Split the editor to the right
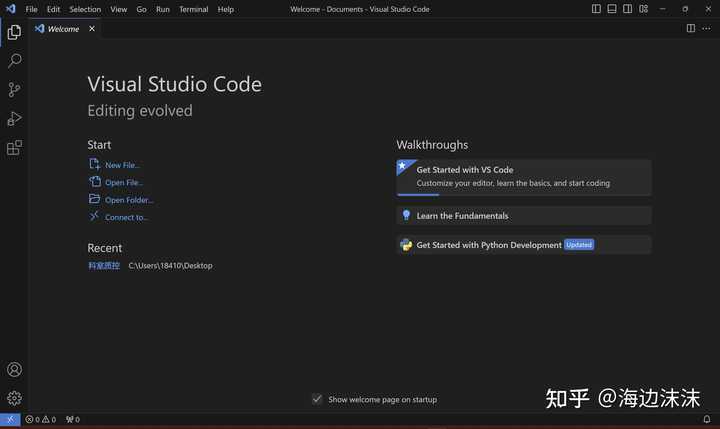This screenshot has height=429, width=720. tap(691, 28)
